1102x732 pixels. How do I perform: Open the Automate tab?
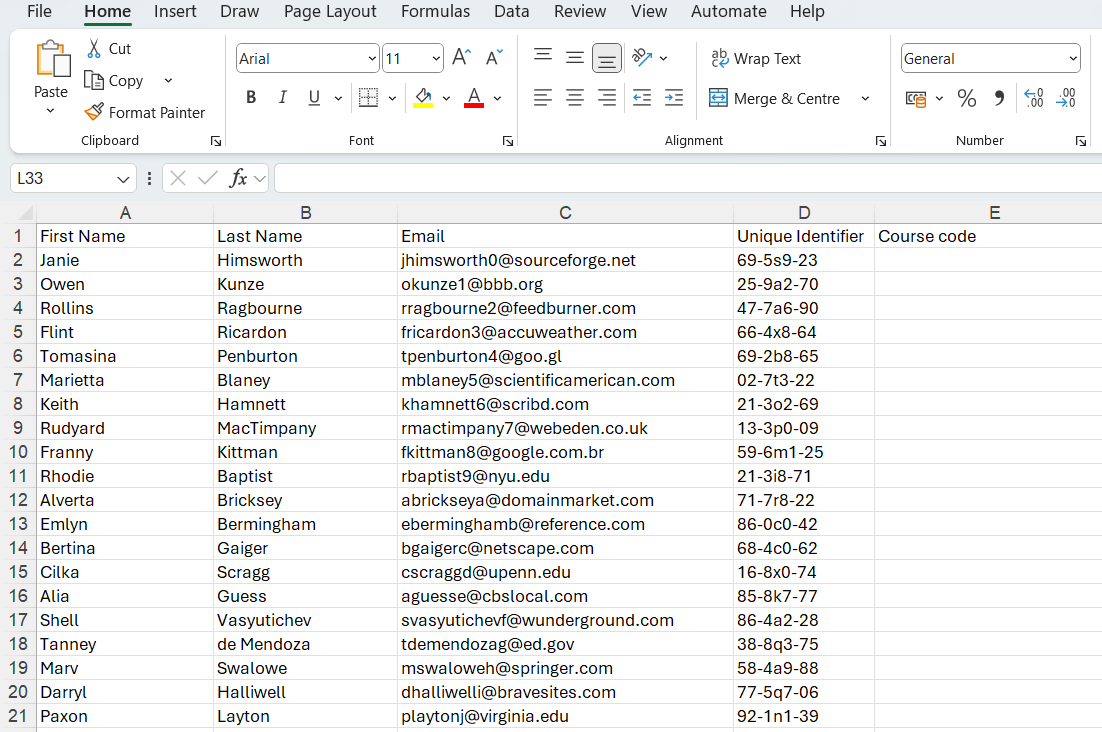[728, 11]
